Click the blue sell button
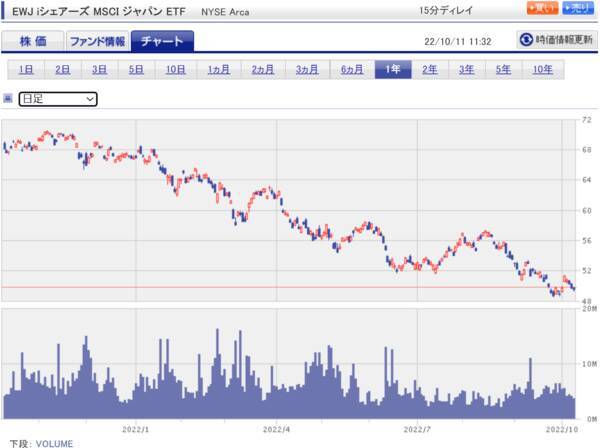 [580, 8]
